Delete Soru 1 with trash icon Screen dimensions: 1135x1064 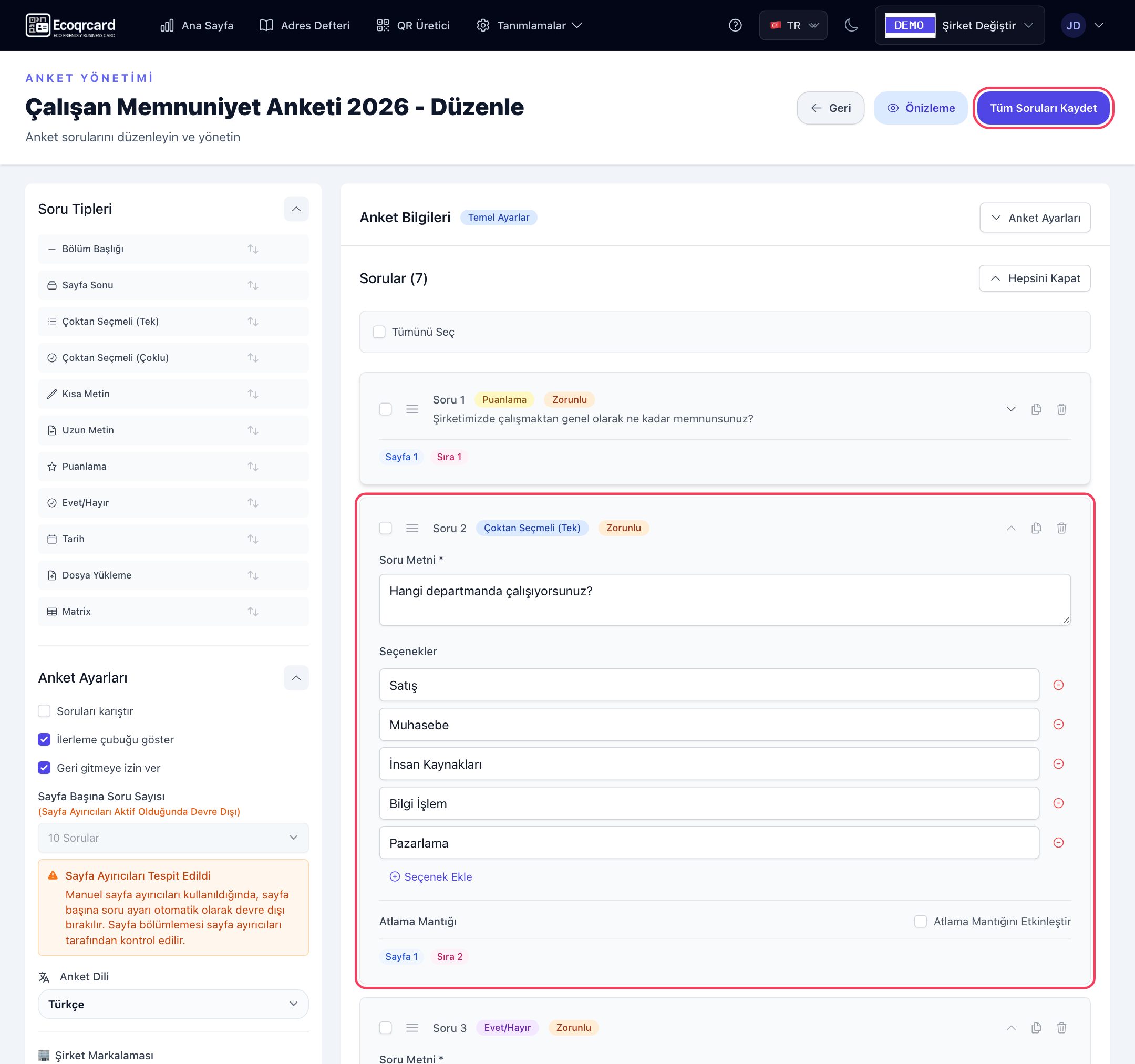point(1061,409)
